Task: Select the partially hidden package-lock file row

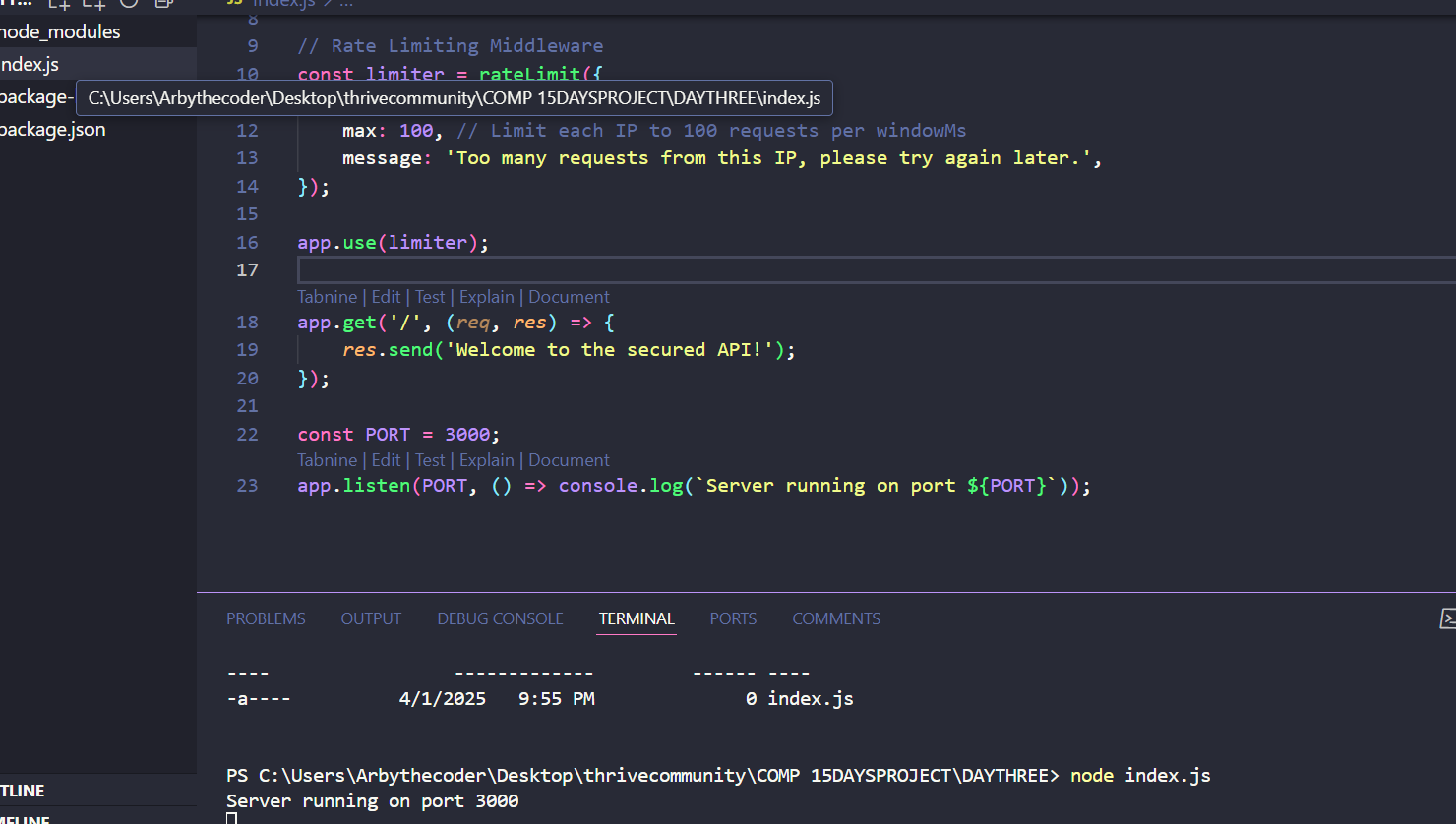Action: [37, 96]
